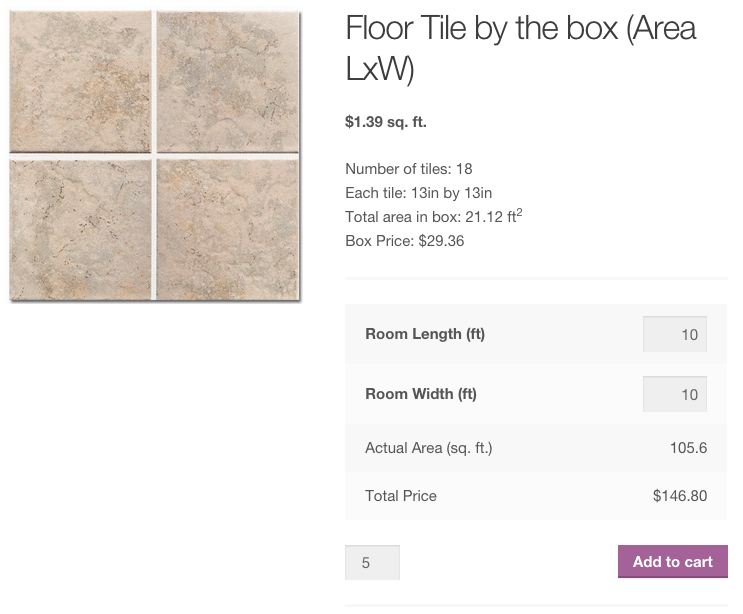Screen dimensions: 743x614
Task: Click the Actual Area value 105.6
Action: point(688,448)
